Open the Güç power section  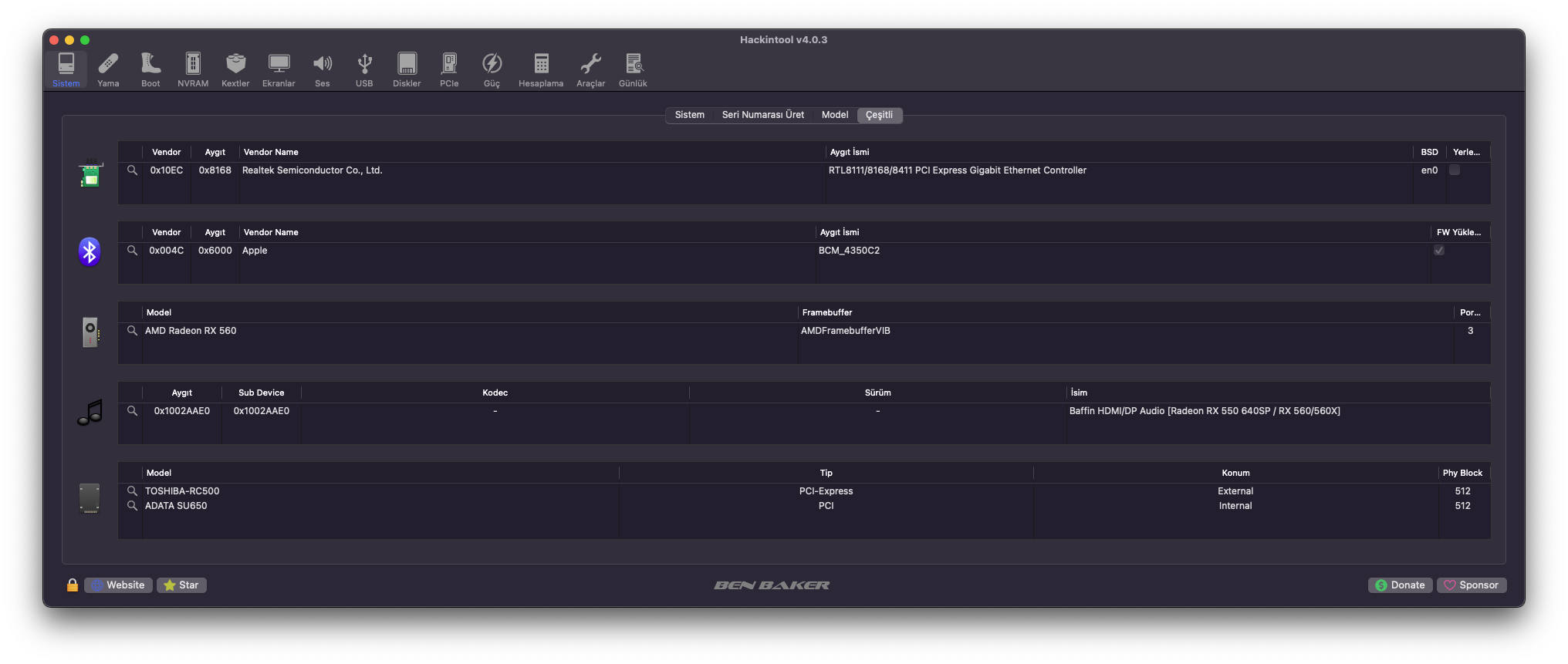pyautogui.click(x=492, y=69)
